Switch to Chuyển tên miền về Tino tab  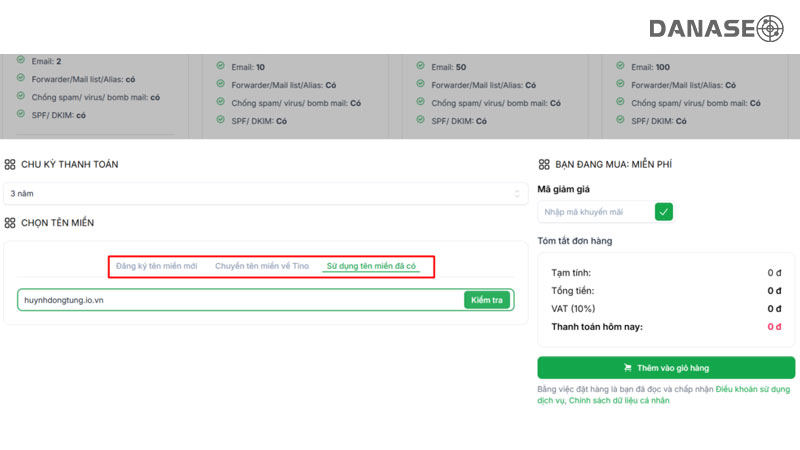pyautogui.click(x=262, y=266)
